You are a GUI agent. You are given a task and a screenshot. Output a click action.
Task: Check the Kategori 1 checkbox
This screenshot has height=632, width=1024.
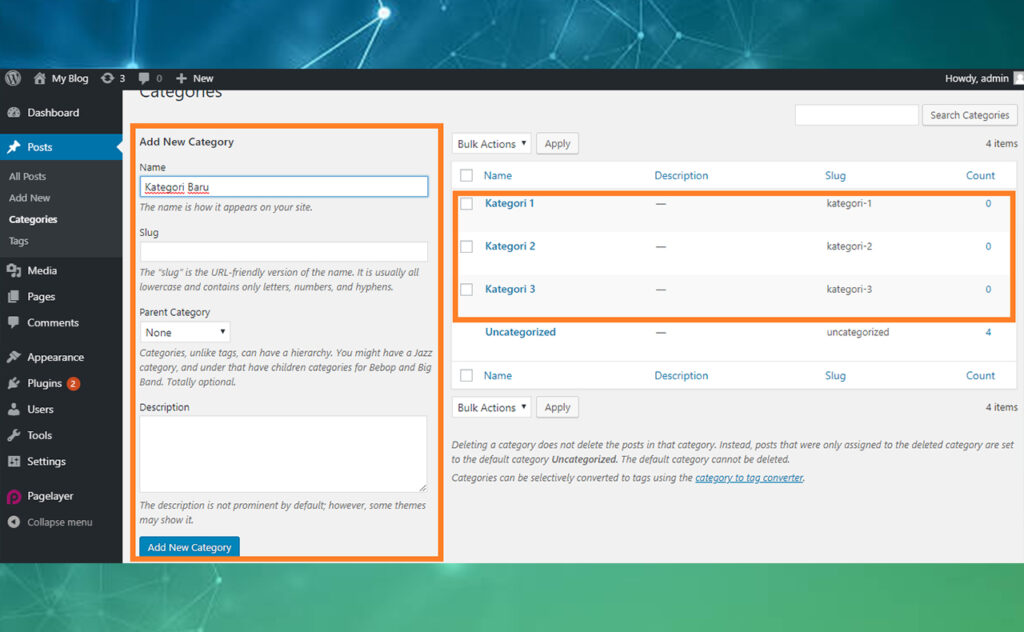pos(466,204)
